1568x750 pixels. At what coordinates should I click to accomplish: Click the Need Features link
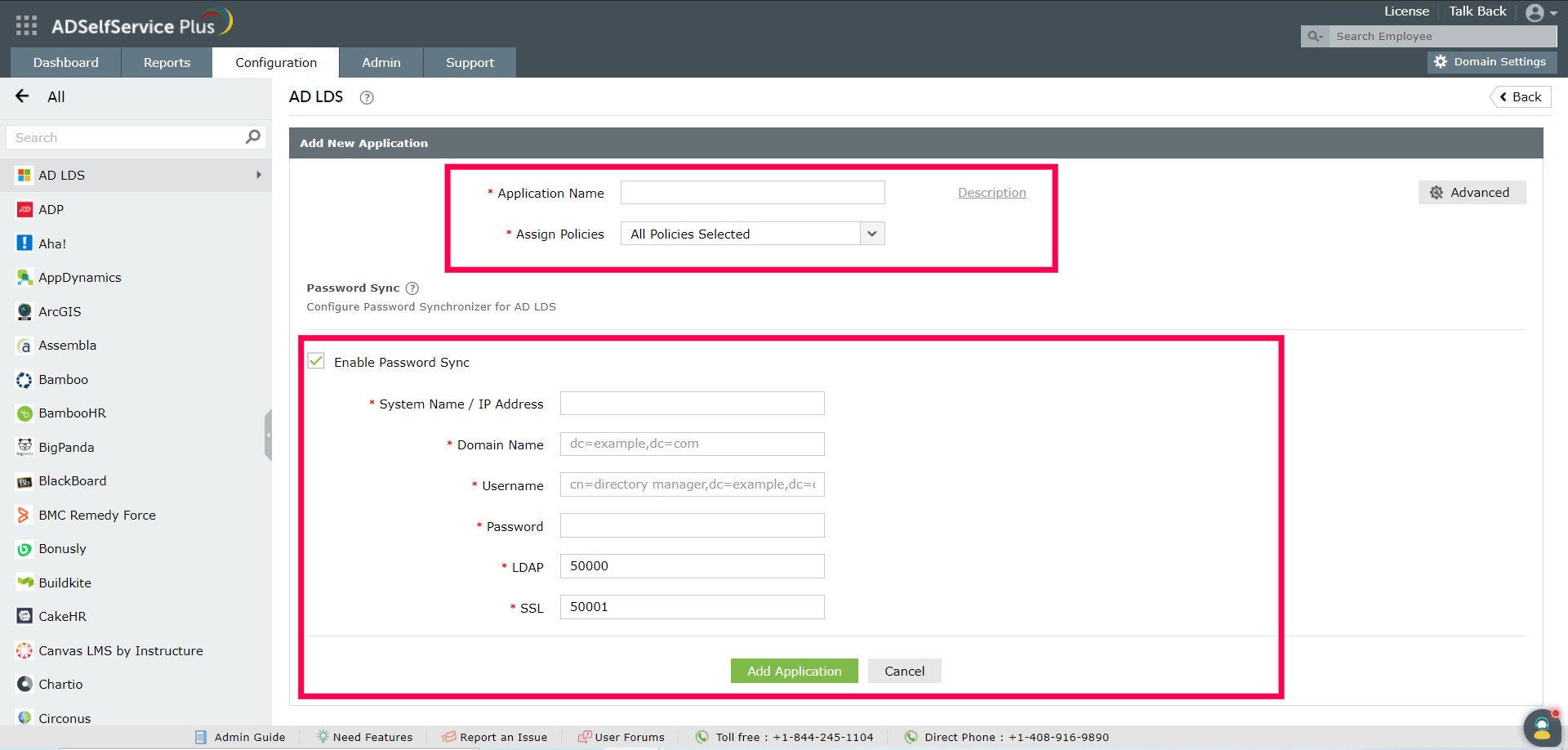(364, 737)
